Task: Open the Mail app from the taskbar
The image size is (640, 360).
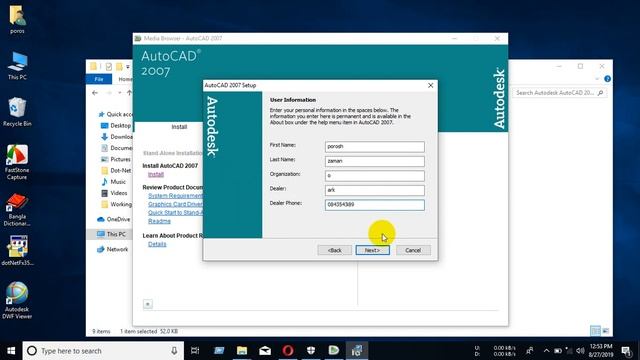Action: (x=265, y=350)
